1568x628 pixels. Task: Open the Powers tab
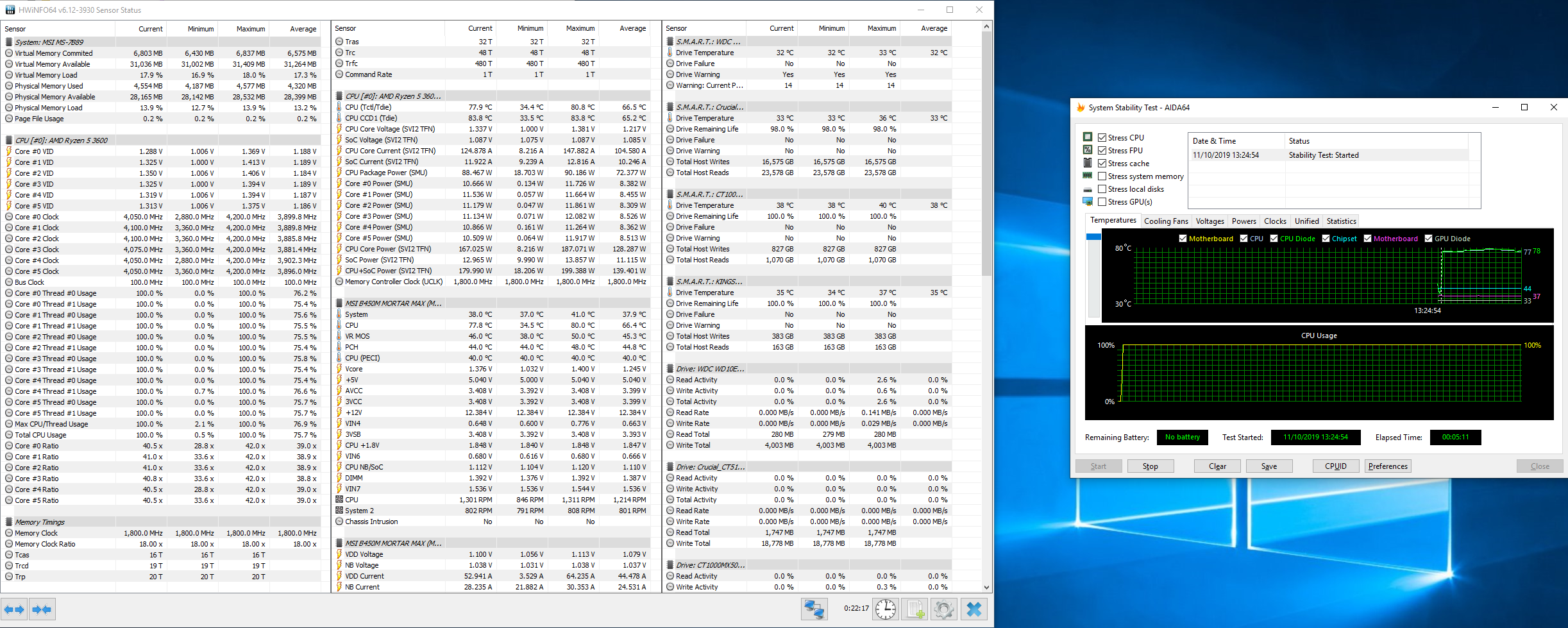click(1244, 221)
